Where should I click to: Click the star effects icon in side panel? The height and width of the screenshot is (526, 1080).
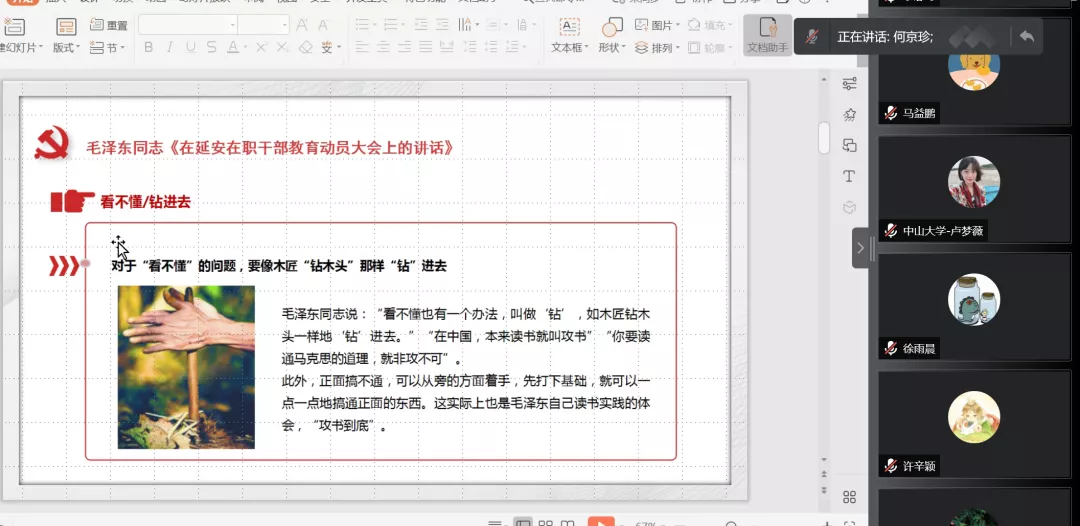[x=850, y=114]
